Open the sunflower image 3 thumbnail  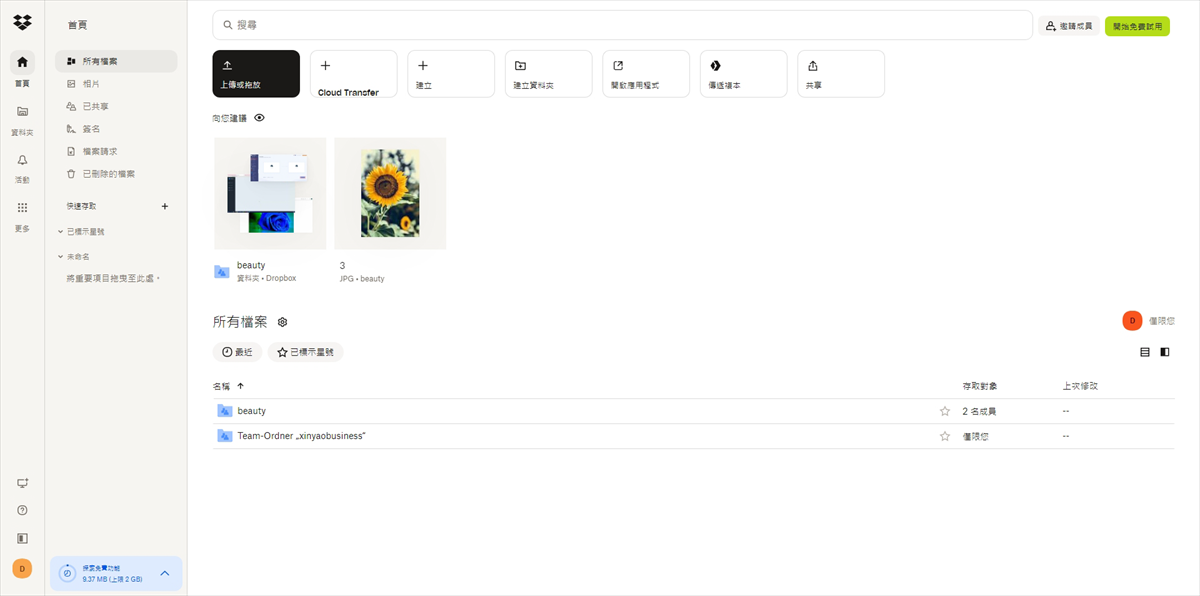click(390, 193)
